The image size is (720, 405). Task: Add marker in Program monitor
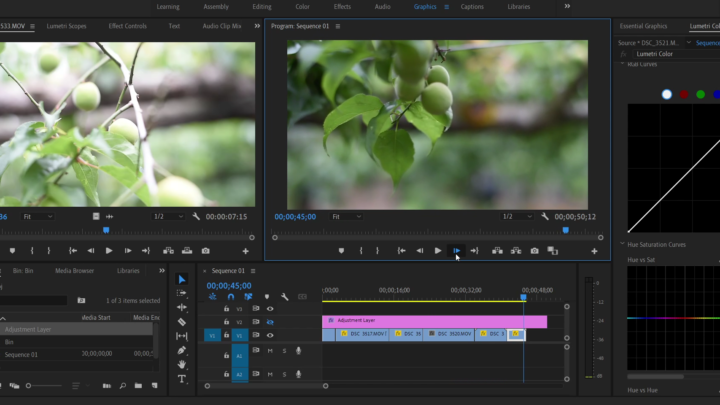click(341, 251)
